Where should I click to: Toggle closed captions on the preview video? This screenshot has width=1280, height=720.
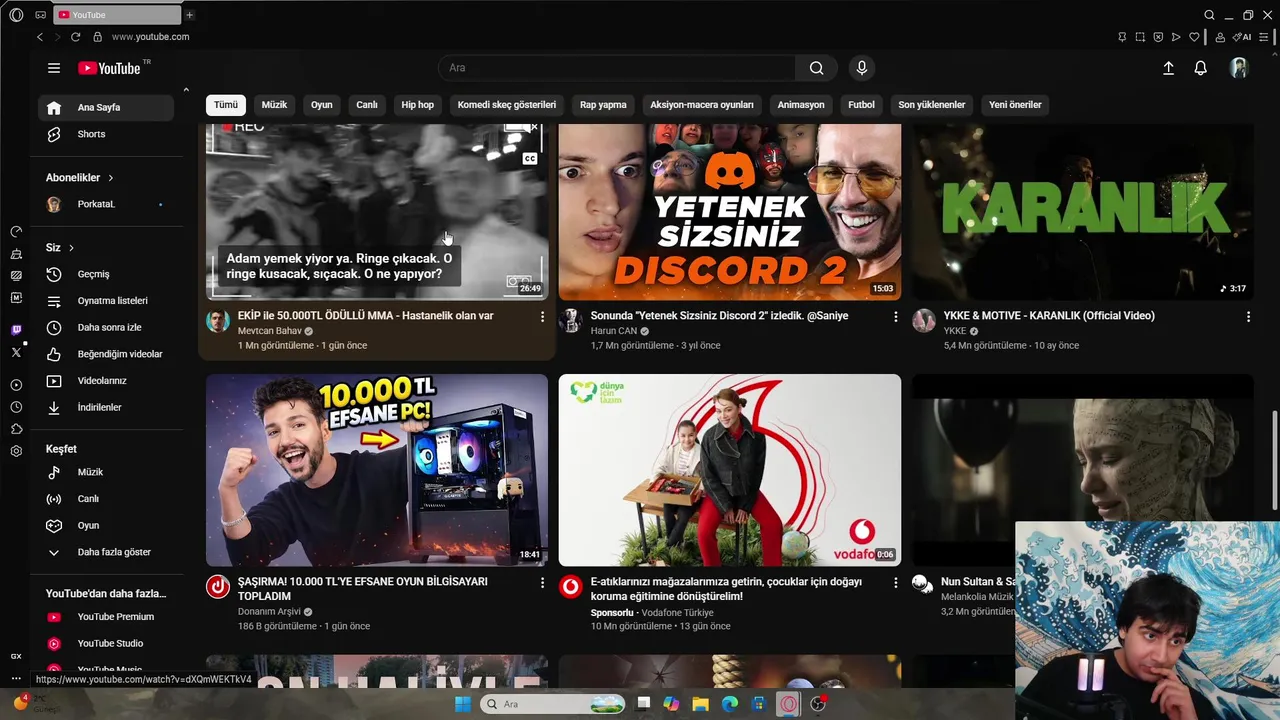[530, 158]
